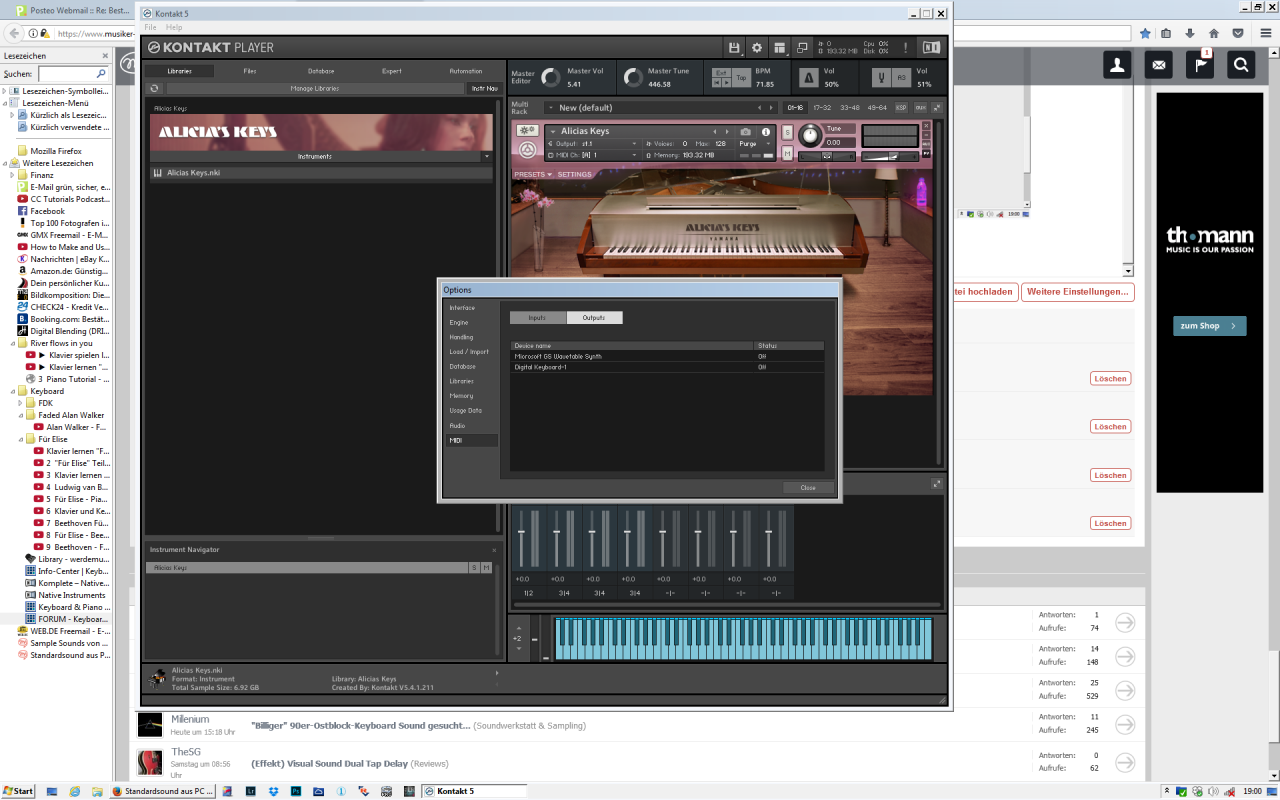1280x800 pixels.
Task: Click the Master Tune knob
Action: click(632, 77)
